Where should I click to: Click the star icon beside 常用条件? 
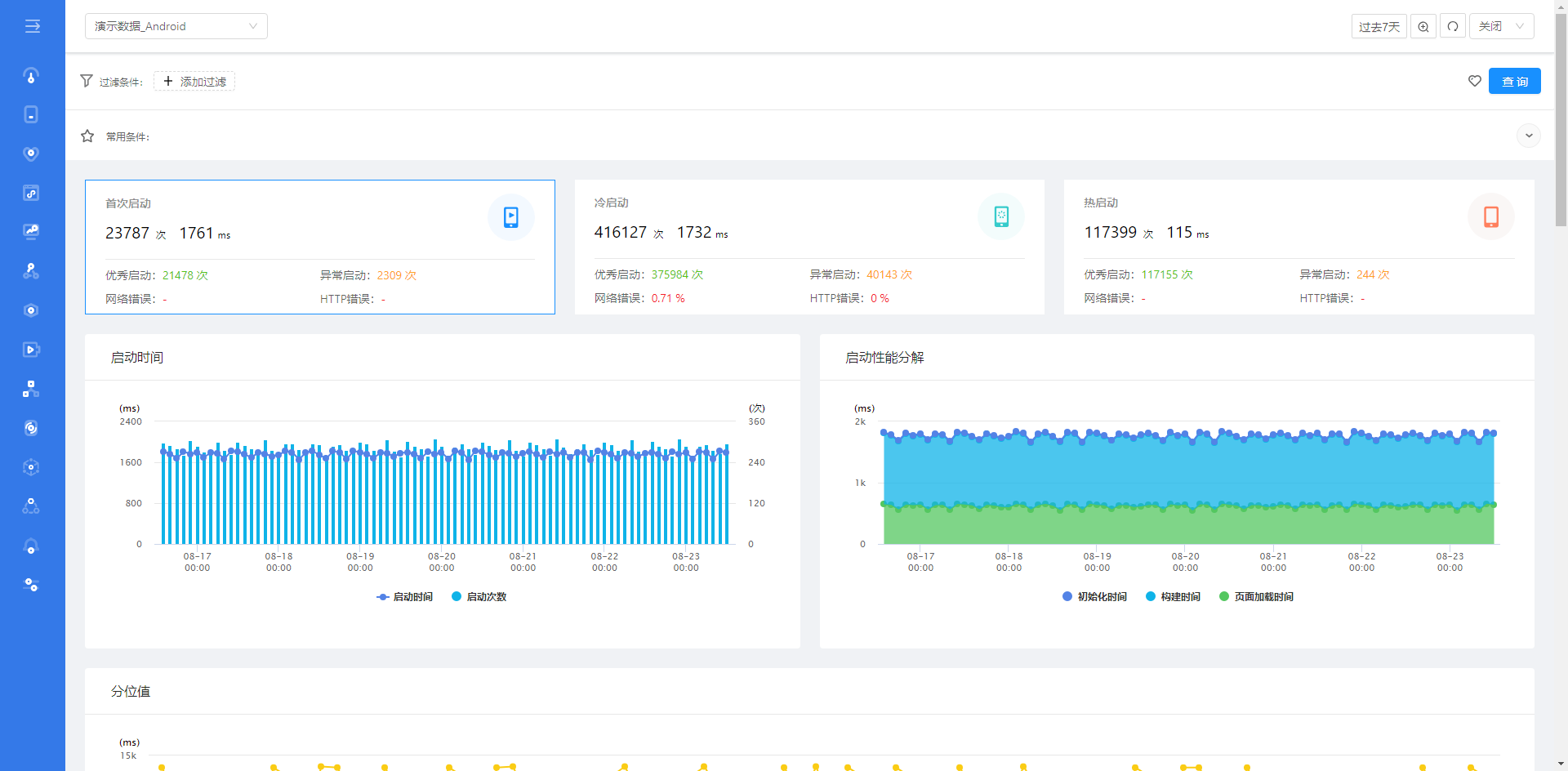87,136
